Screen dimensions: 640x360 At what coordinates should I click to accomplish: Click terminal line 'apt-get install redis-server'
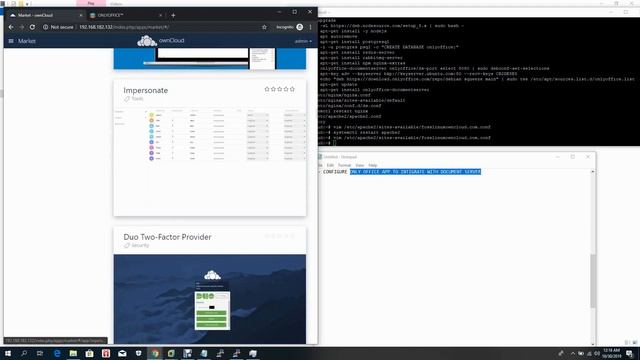[358, 52]
